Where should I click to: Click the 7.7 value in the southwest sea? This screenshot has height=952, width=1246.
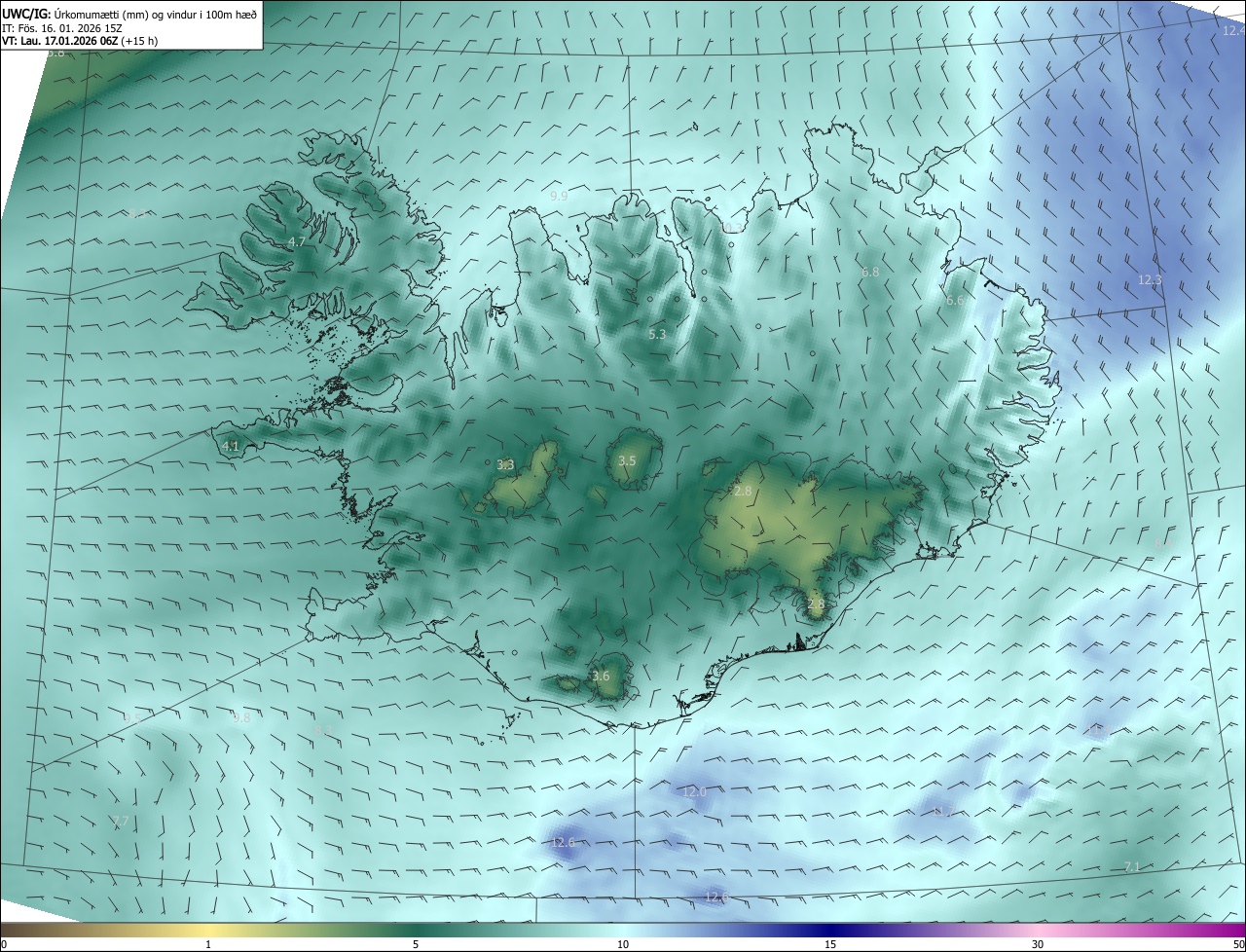pyautogui.click(x=121, y=822)
